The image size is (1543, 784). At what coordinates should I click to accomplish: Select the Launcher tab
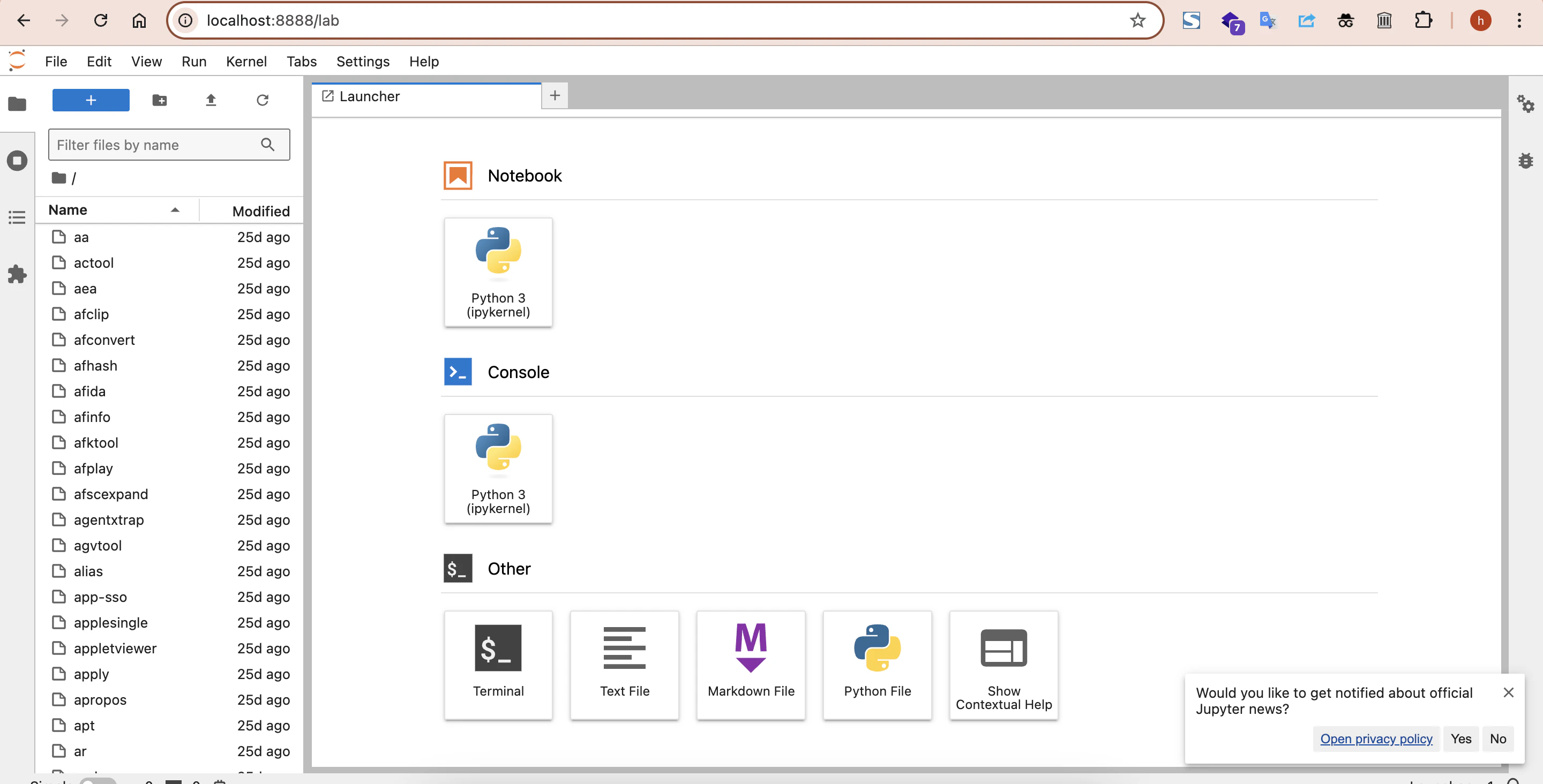pos(426,96)
